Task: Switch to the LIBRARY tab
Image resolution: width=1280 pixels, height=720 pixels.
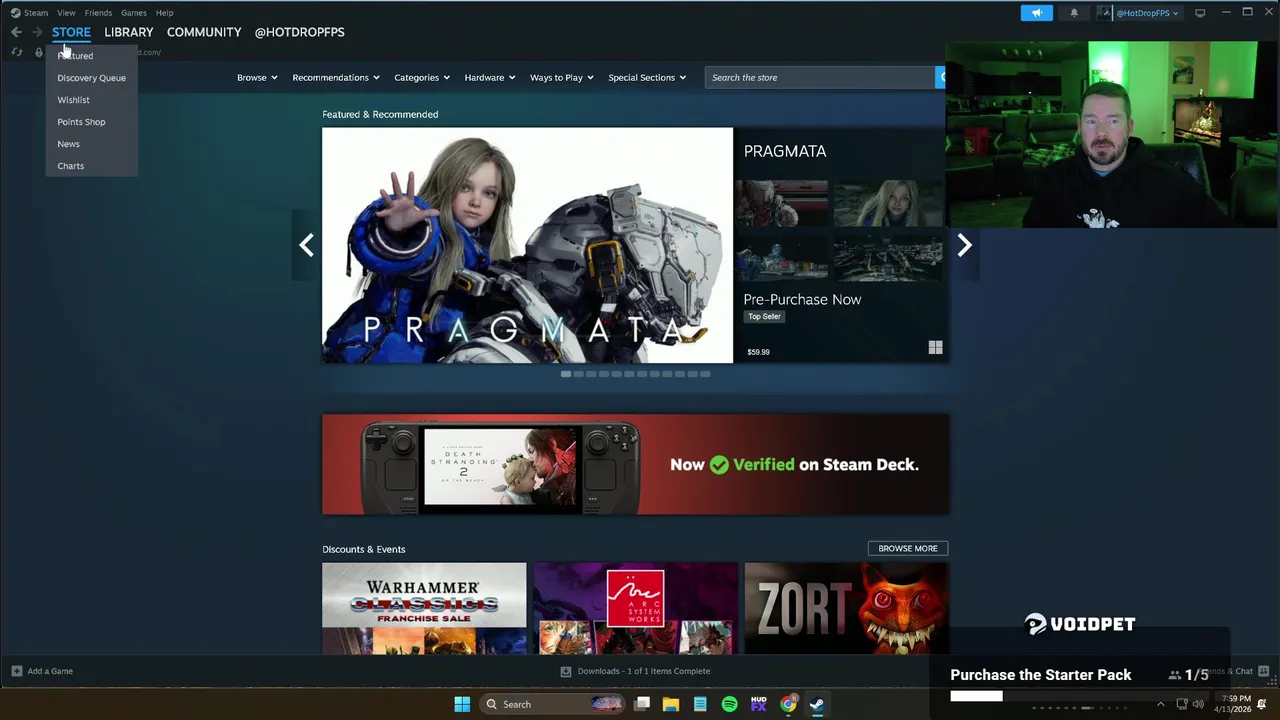Action: (x=129, y=32)
